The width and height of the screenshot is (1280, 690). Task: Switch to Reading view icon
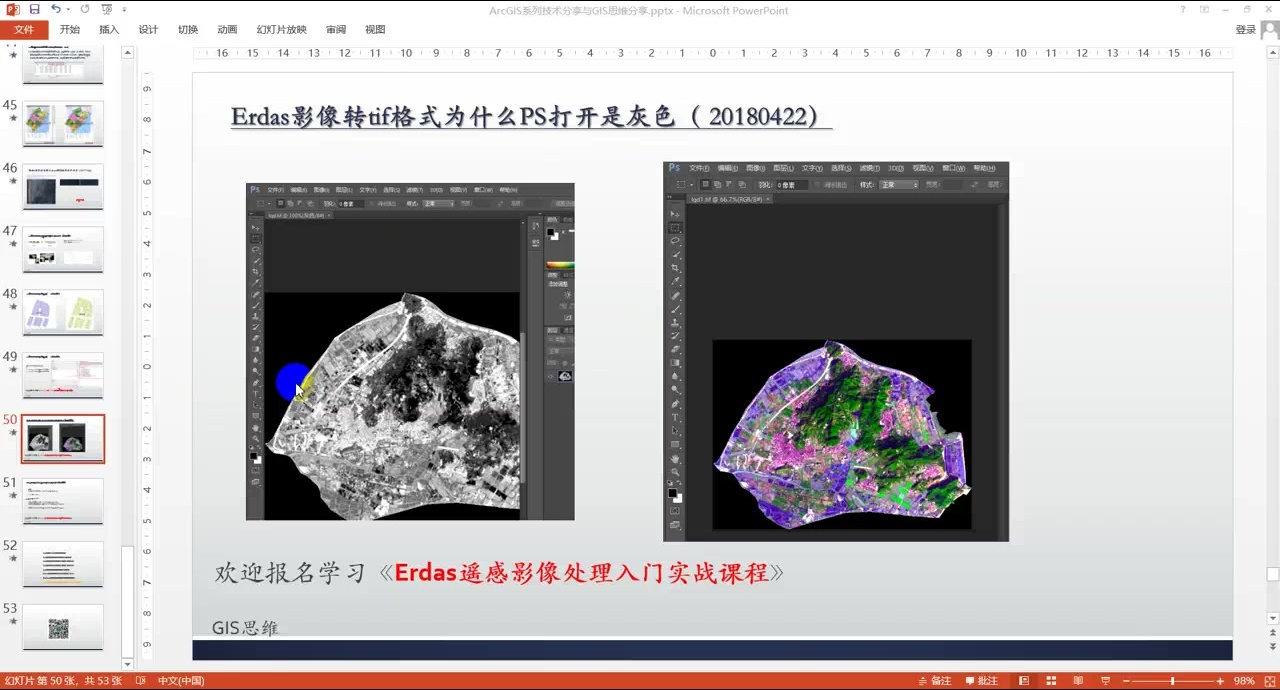1079,681
